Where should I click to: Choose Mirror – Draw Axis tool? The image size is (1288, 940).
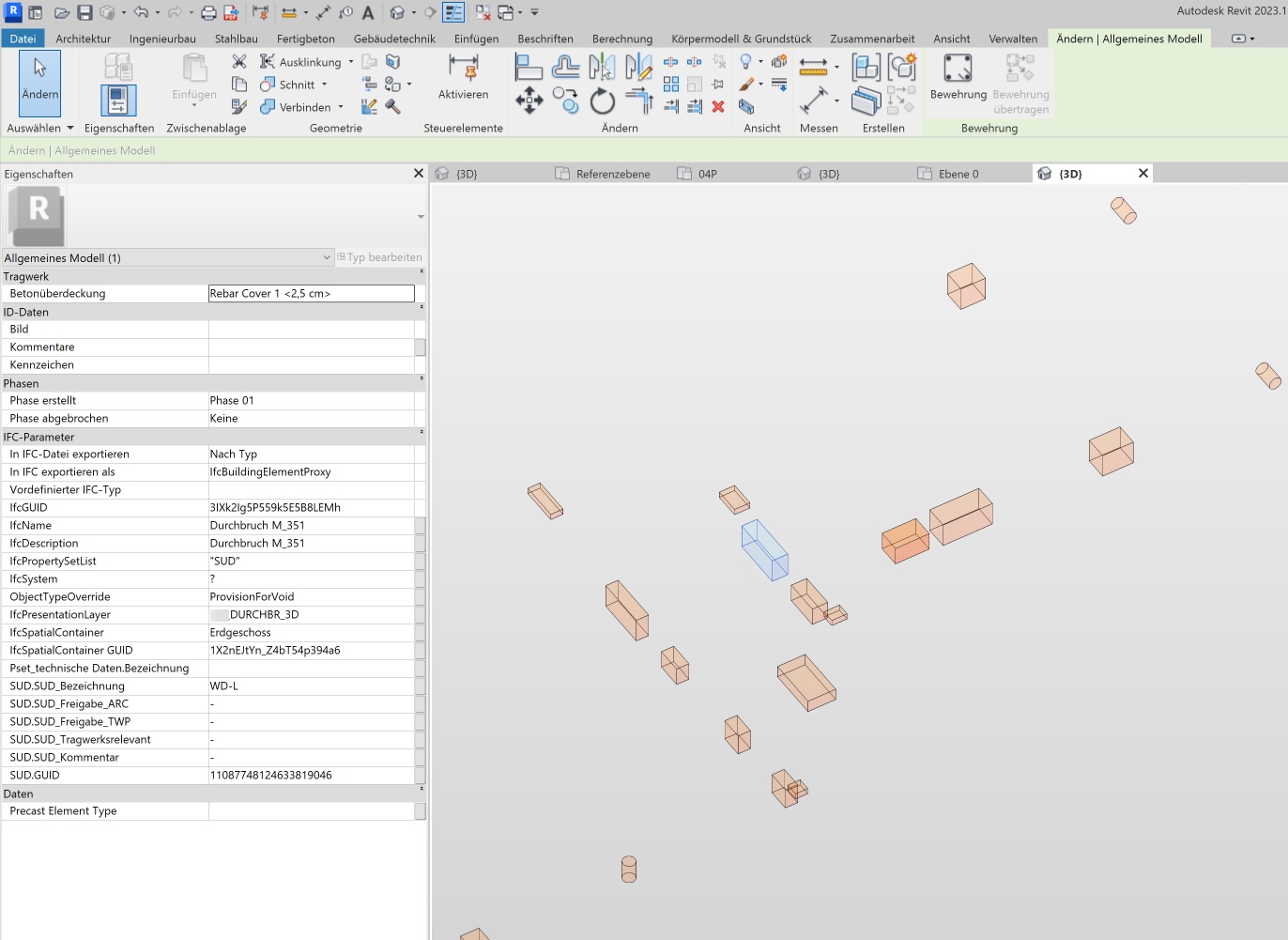638,67
